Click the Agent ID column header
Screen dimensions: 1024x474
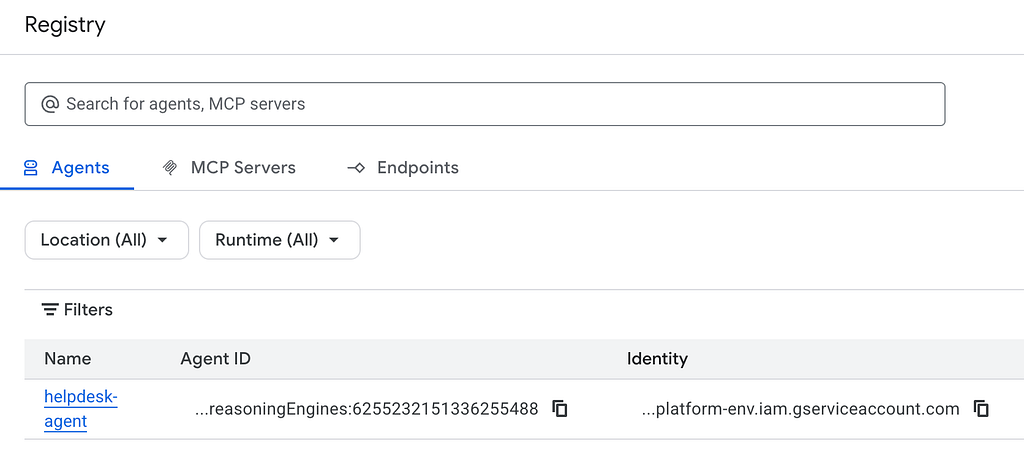coord(216,358)
